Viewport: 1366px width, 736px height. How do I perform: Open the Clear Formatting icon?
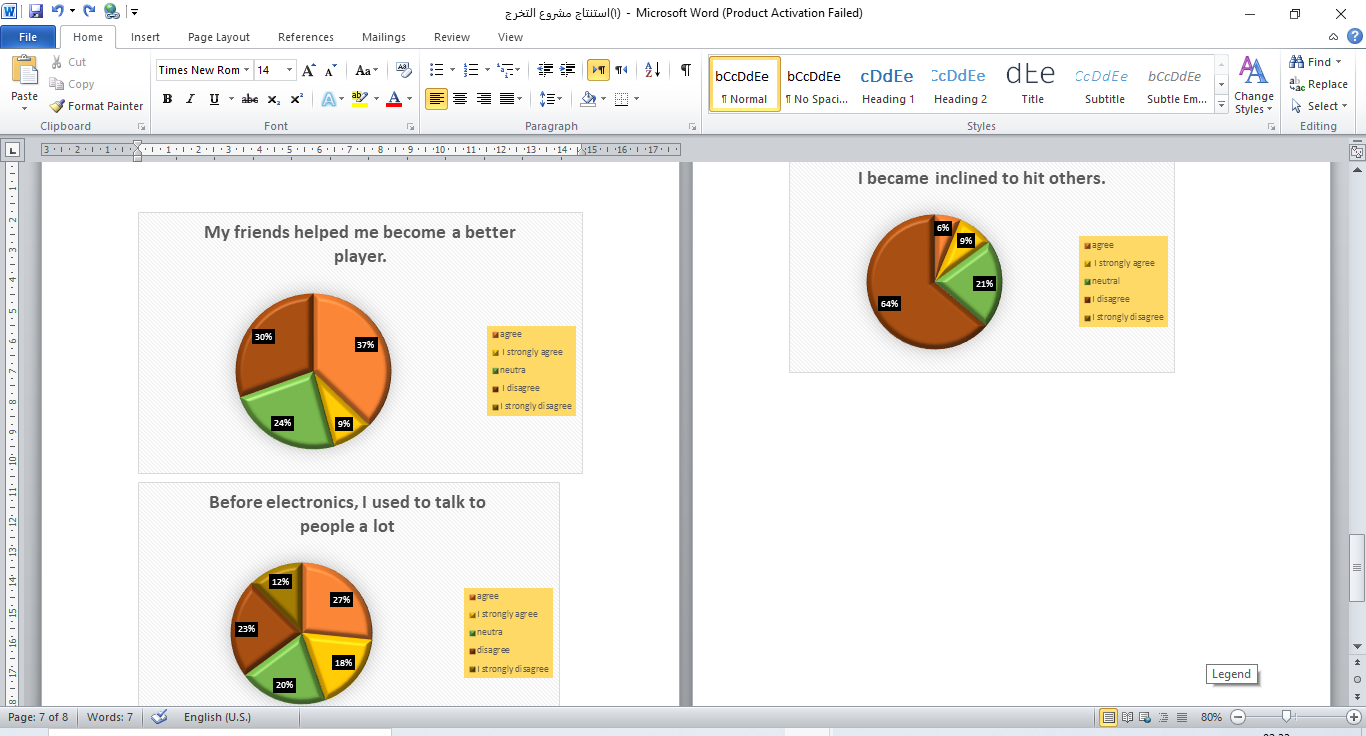(x=403, y=69)
